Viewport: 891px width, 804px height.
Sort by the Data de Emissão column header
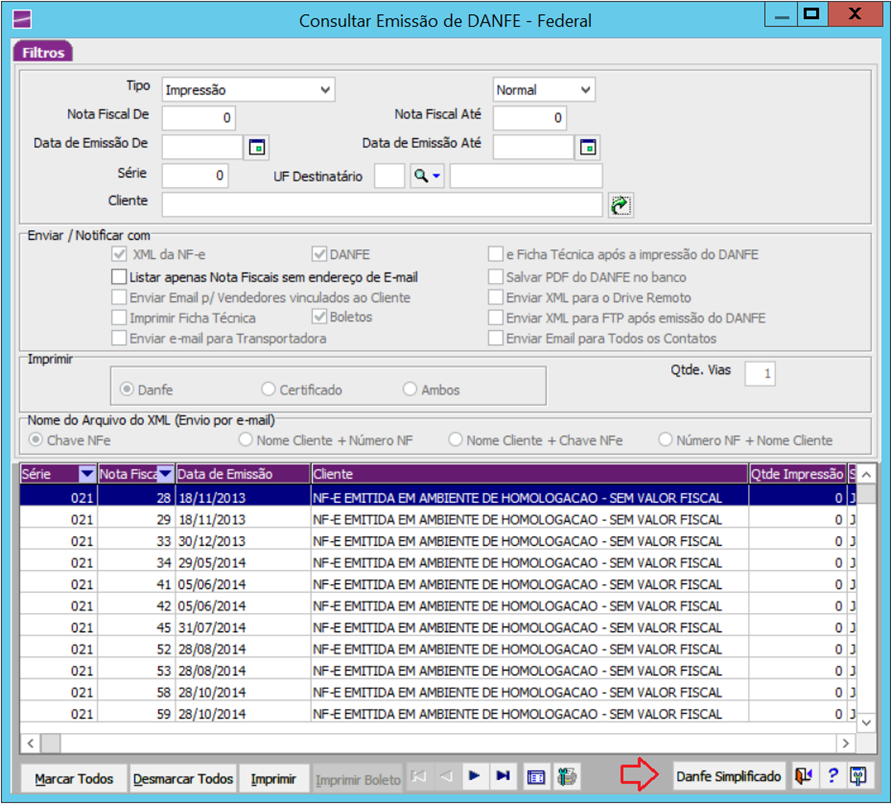(243, 474)
